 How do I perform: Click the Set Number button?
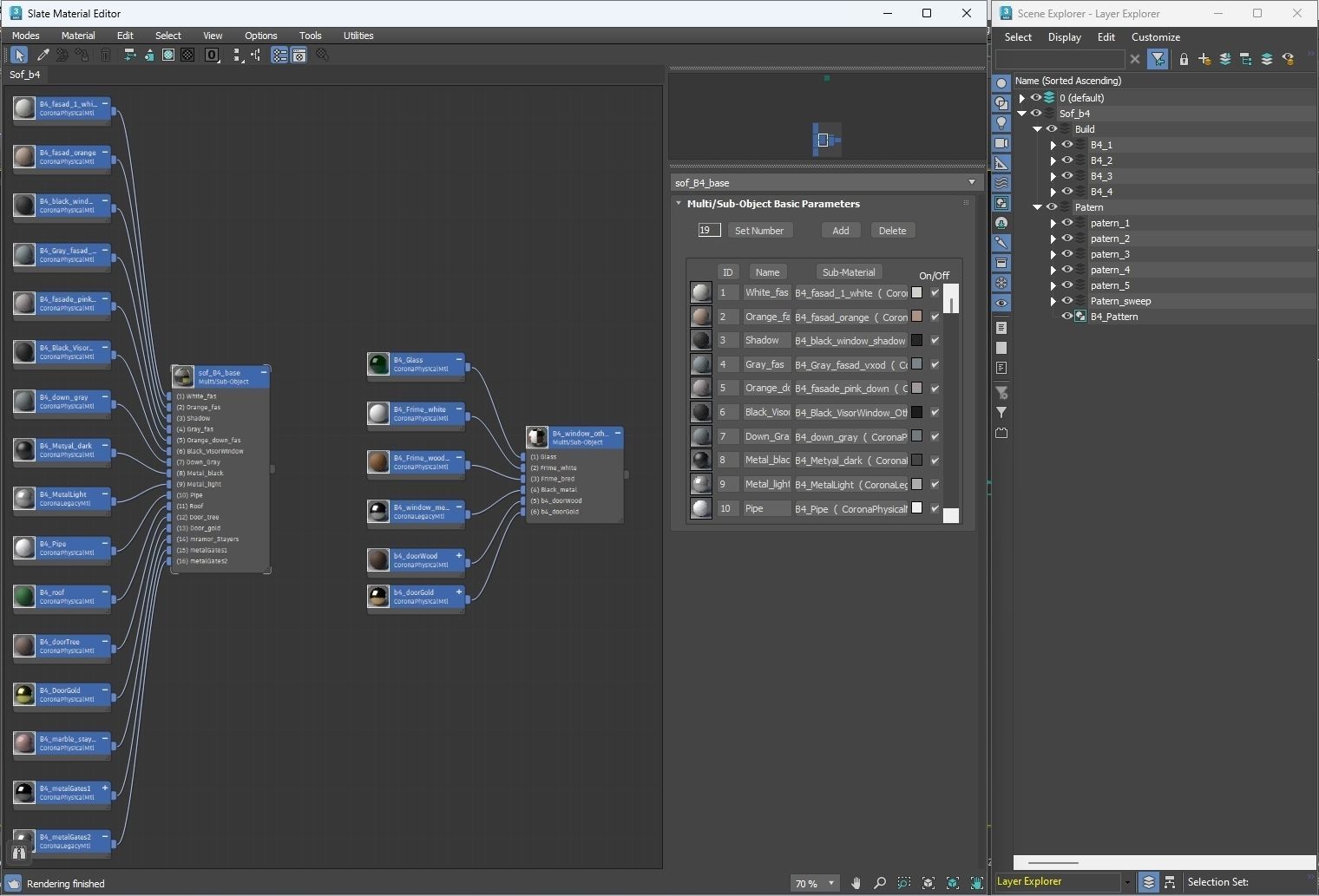(x=759, y=231)
